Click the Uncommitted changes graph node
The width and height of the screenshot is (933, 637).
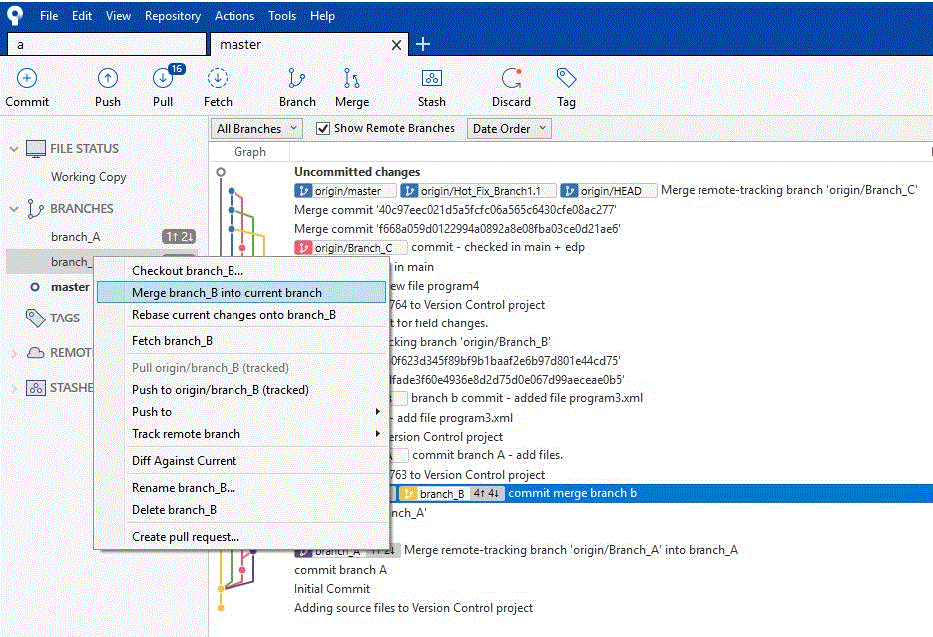(221, 172)
